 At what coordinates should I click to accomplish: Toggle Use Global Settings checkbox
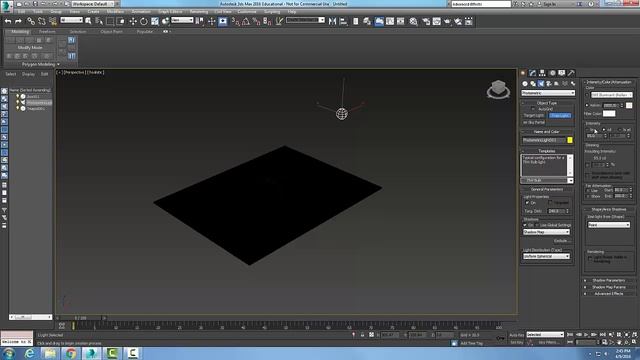pyautogui.click(x=537, y=225)
